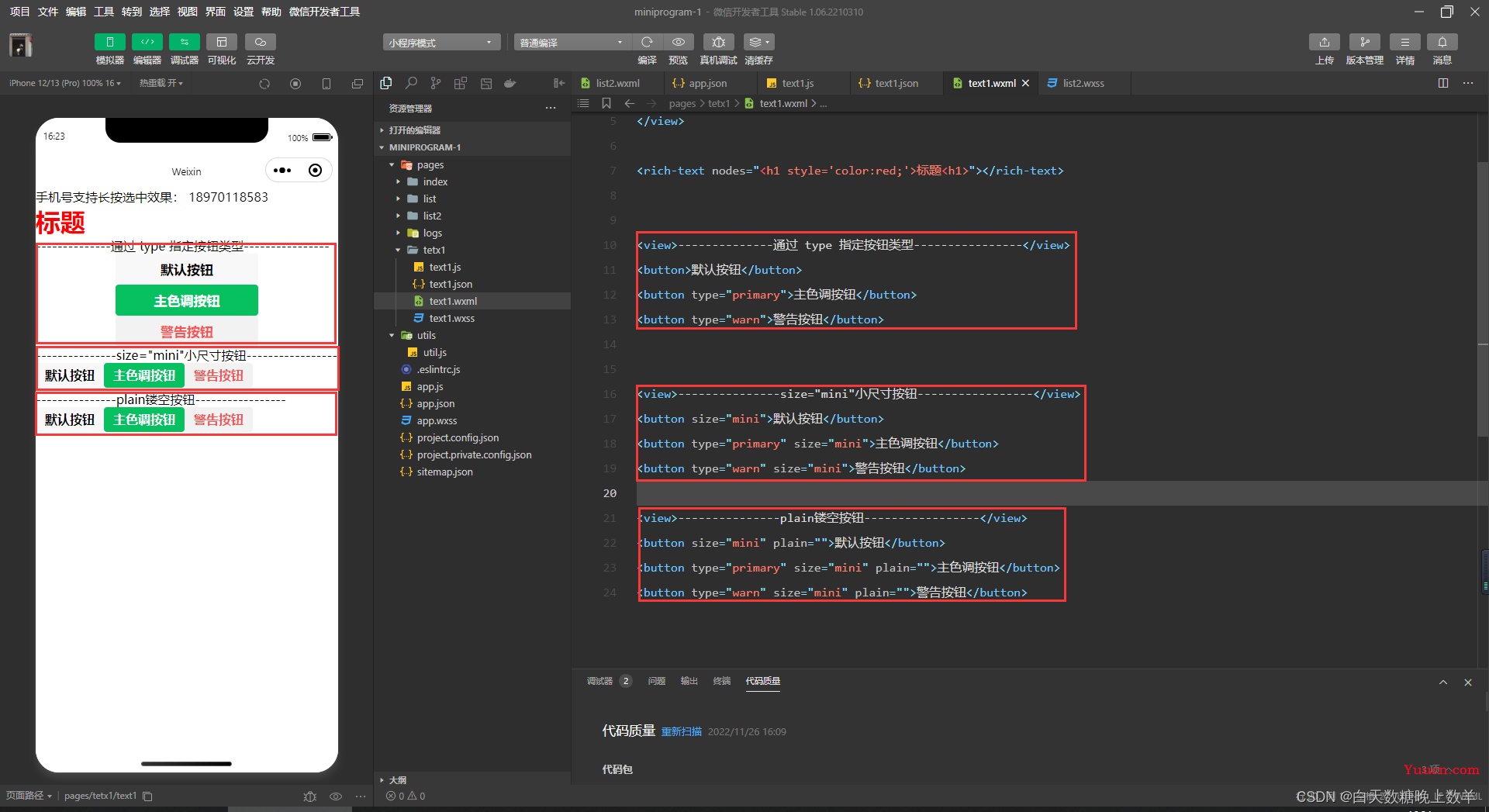Toggle the hot reload (热重载) dropdown
The width and height of the screenshot is (1489, 812).
161,83
